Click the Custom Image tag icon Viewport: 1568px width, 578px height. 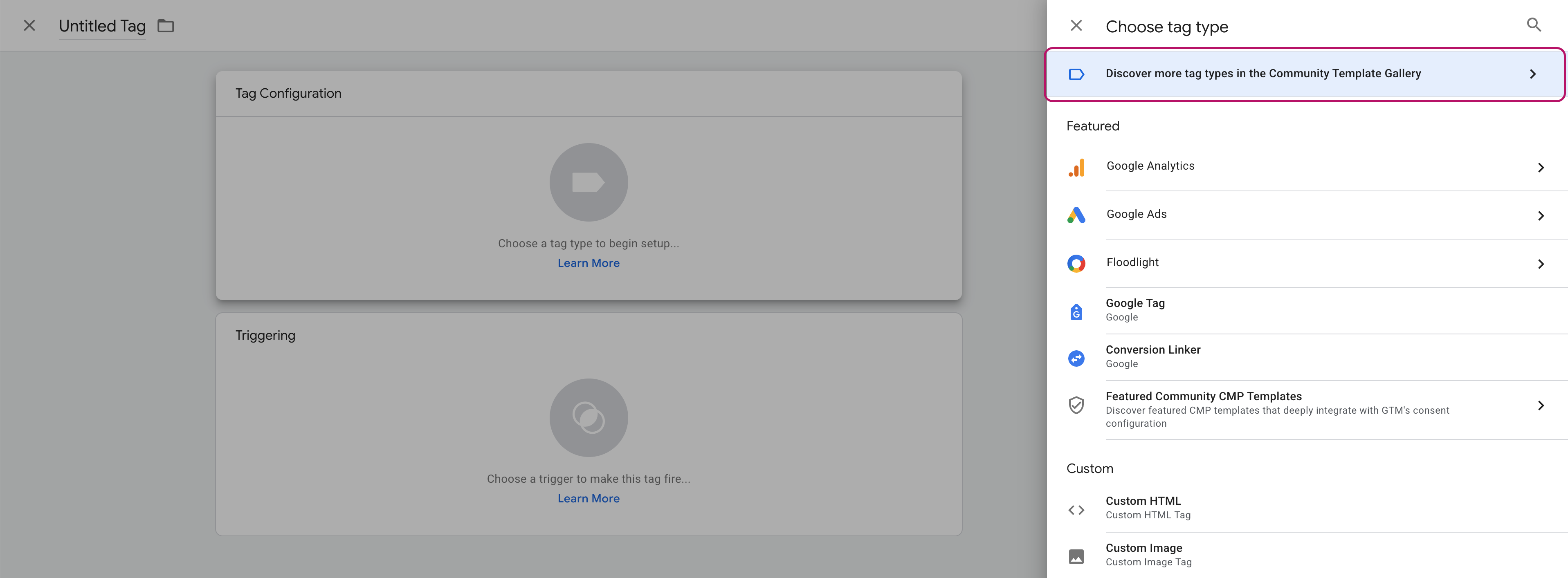(x=1076, y=556)
